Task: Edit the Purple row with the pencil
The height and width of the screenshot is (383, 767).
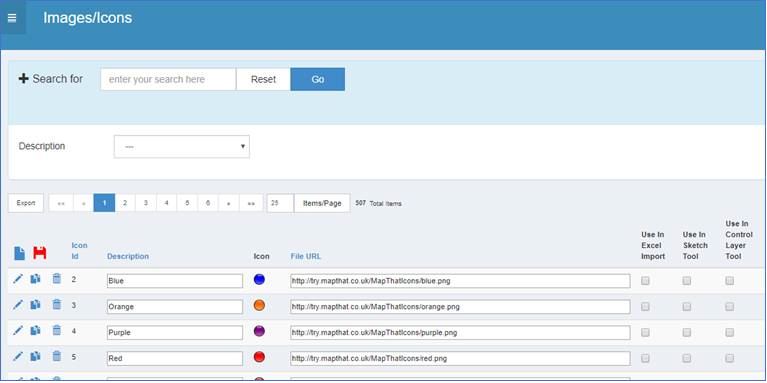Action: coord(18,331)
